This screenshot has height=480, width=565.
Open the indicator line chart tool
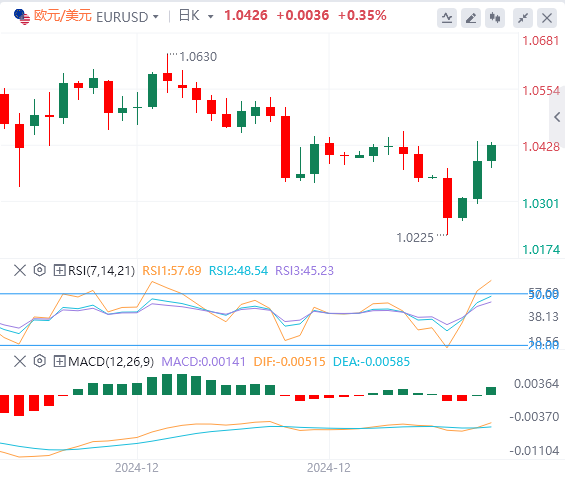[447, 18]
